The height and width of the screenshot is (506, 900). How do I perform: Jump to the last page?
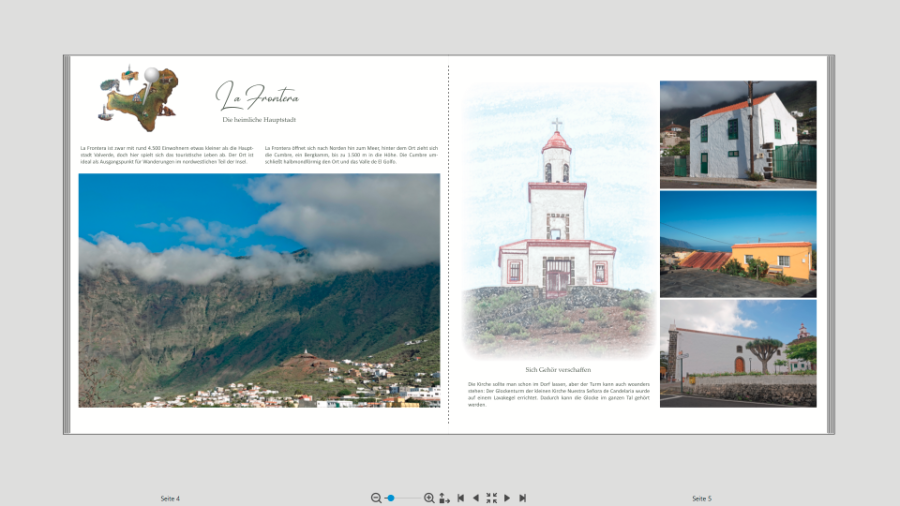tap(522, 498)
